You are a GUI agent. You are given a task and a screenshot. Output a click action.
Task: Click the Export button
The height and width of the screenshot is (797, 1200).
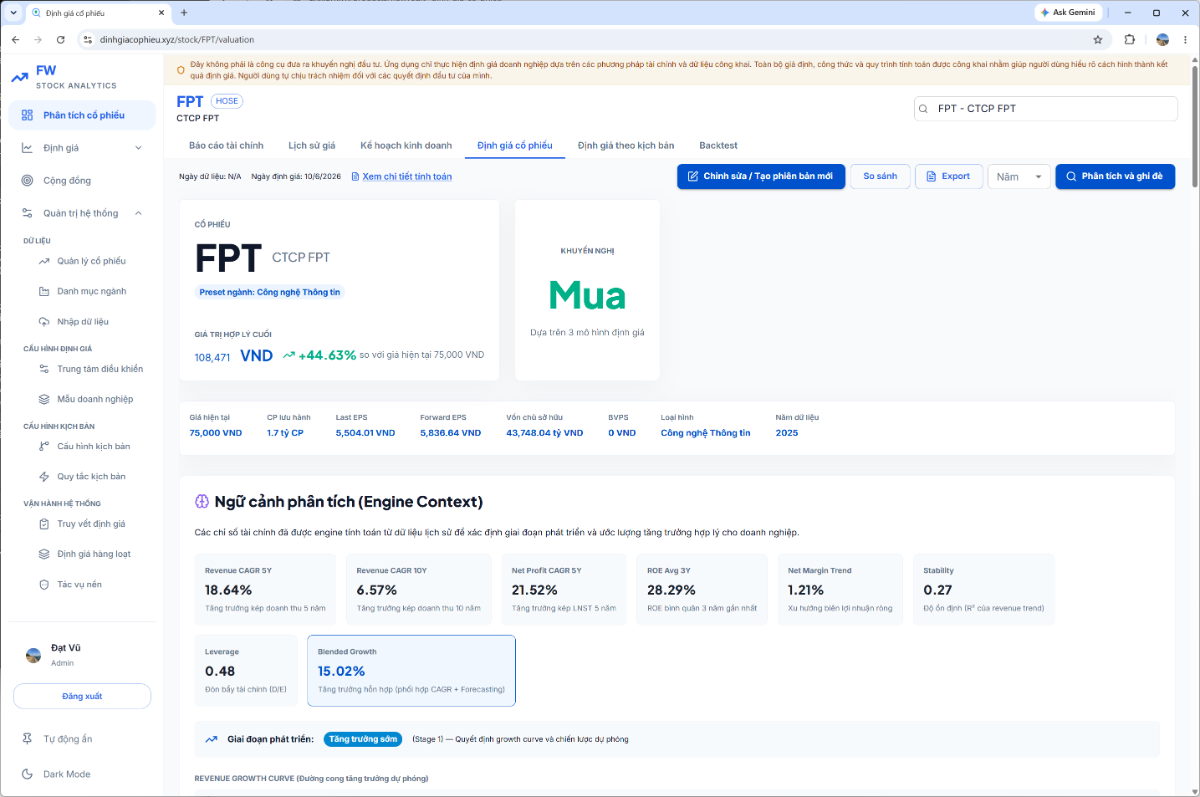click(949, 177)
